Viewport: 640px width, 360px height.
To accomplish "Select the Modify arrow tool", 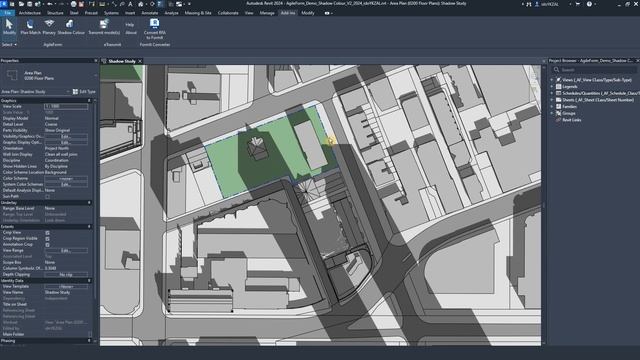I will (9, 27).
